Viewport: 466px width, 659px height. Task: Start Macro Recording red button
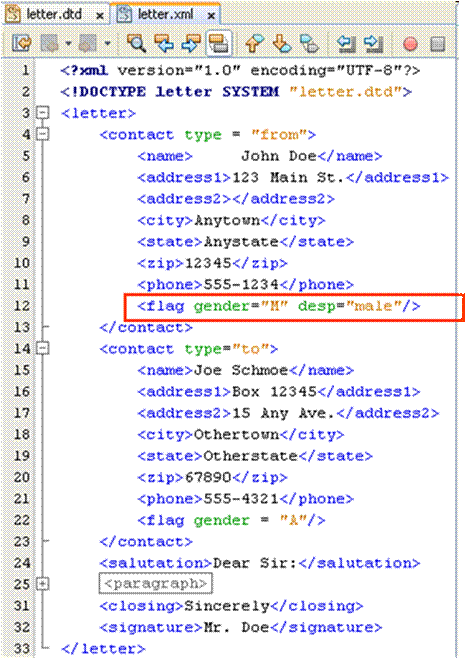tap(410, 44)
